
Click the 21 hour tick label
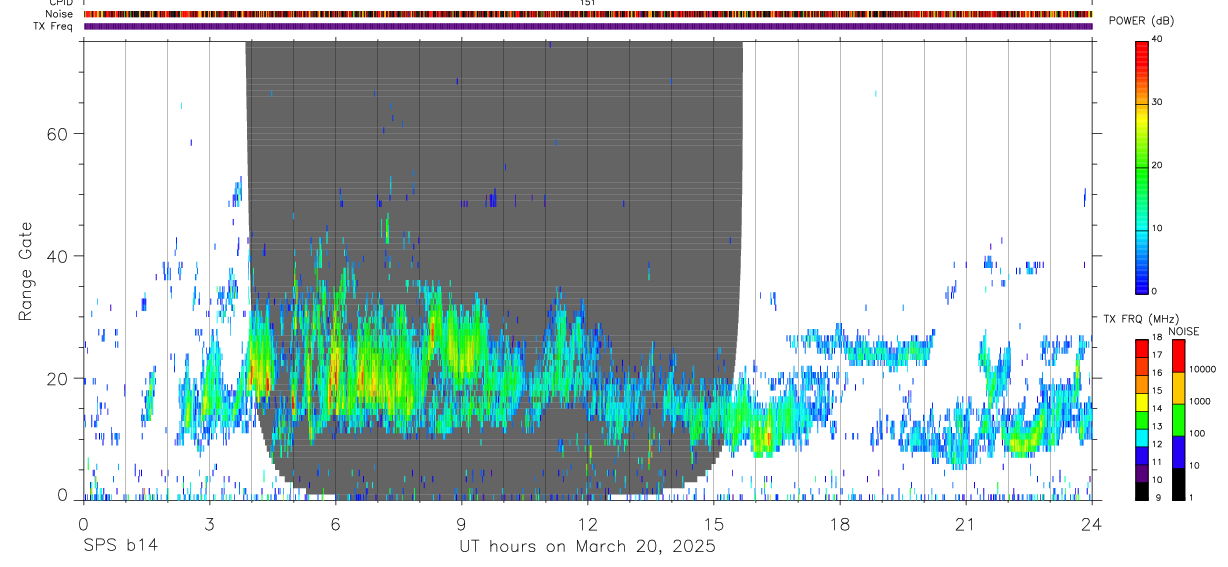coord(966,523)
